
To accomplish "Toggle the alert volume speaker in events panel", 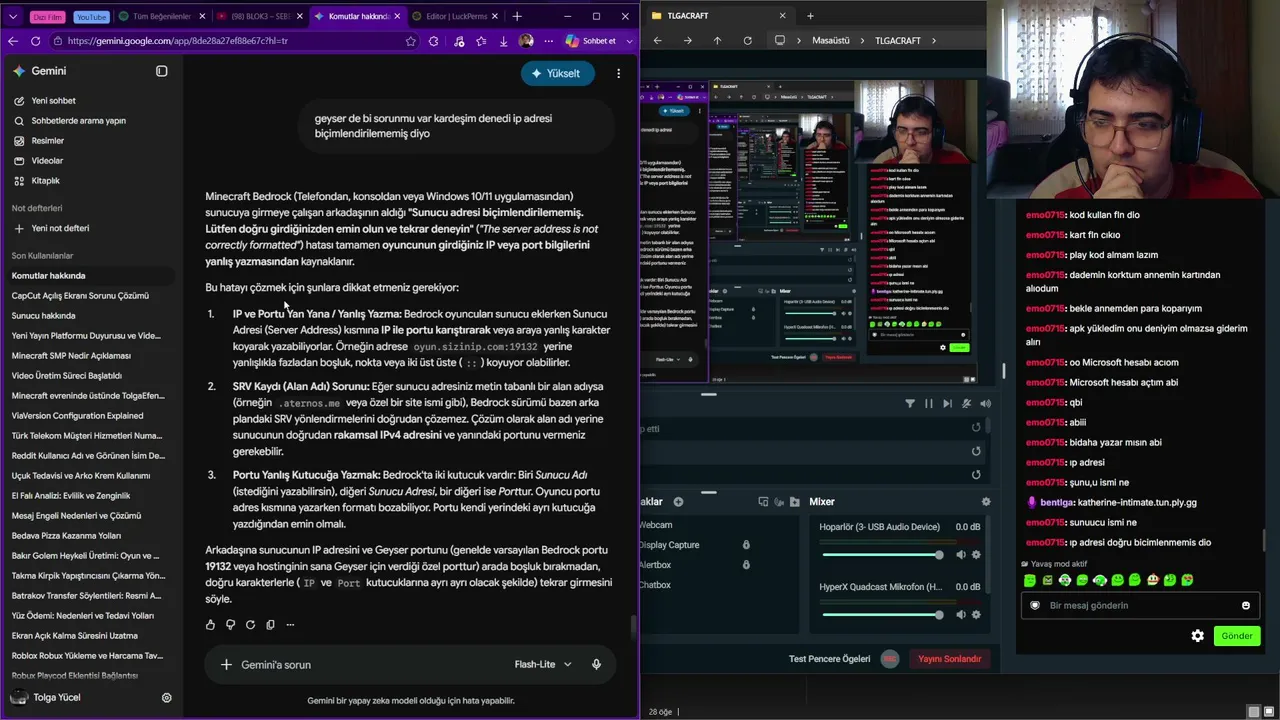I will pyautogui.click(x=986, y=404).
